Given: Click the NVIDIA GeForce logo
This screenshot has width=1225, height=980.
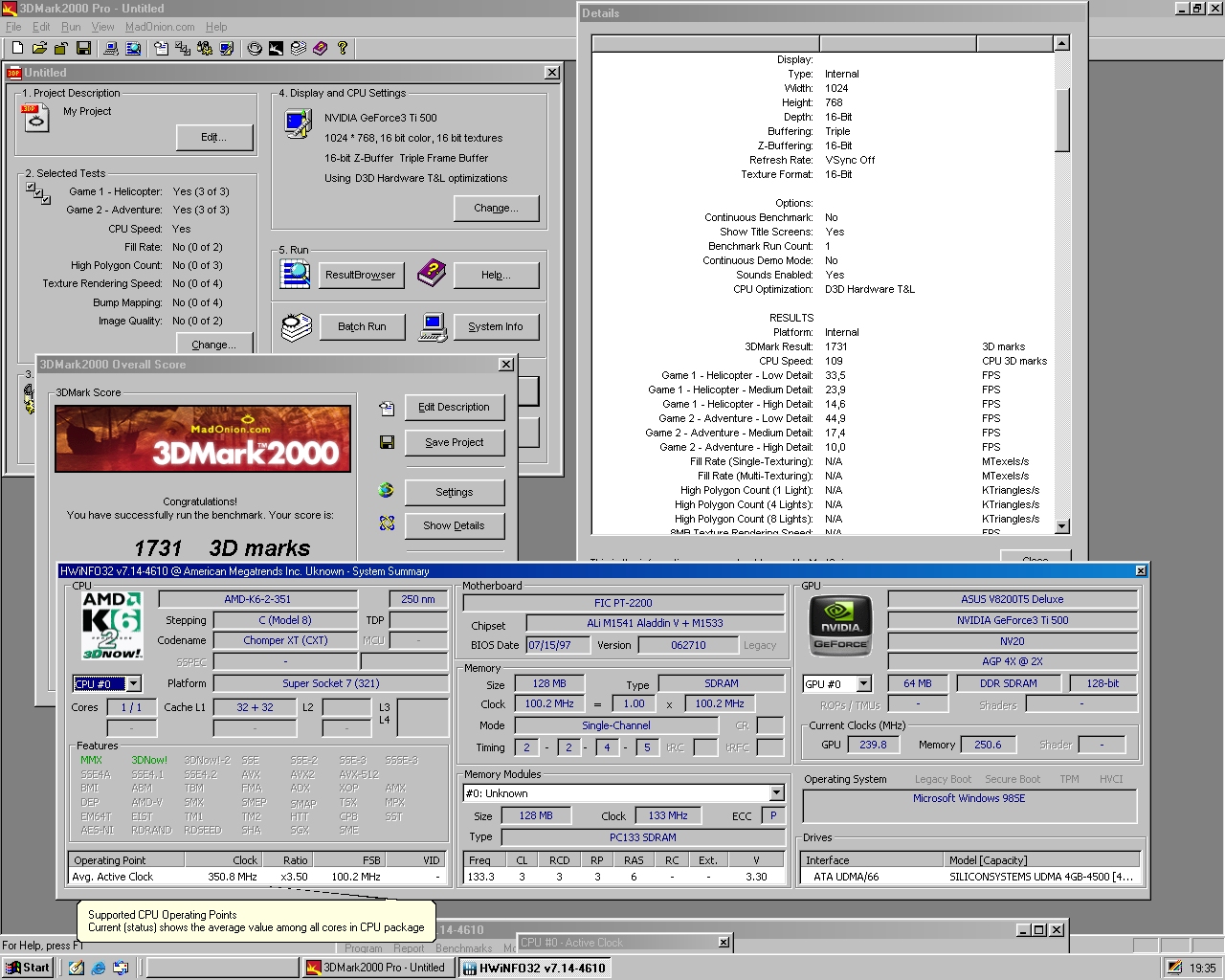Looking at the screenshot, I should (840, 626).
